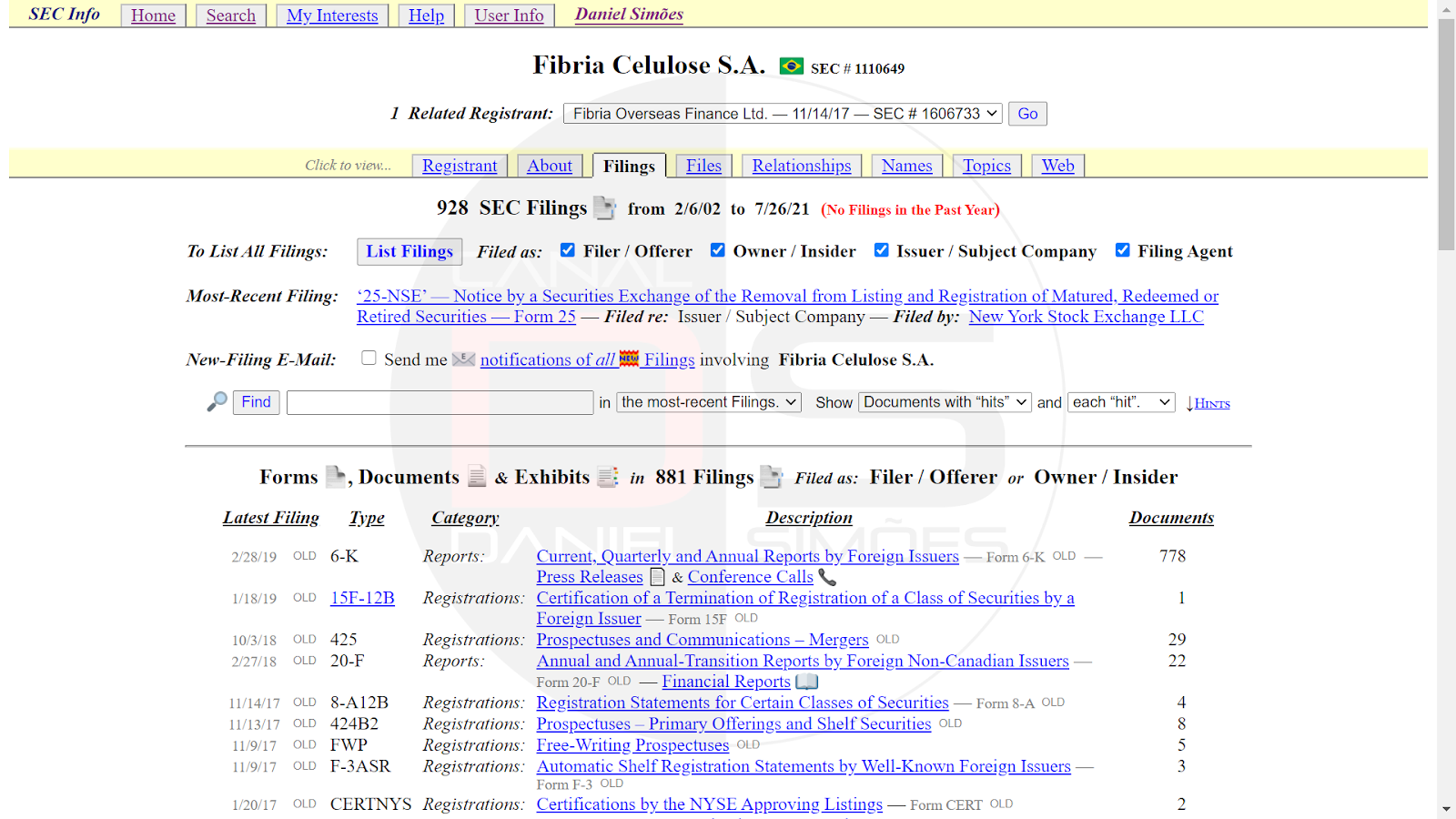Click the Find button
Viewport: 1456px width, 819px height.
[x=256, y=402]
